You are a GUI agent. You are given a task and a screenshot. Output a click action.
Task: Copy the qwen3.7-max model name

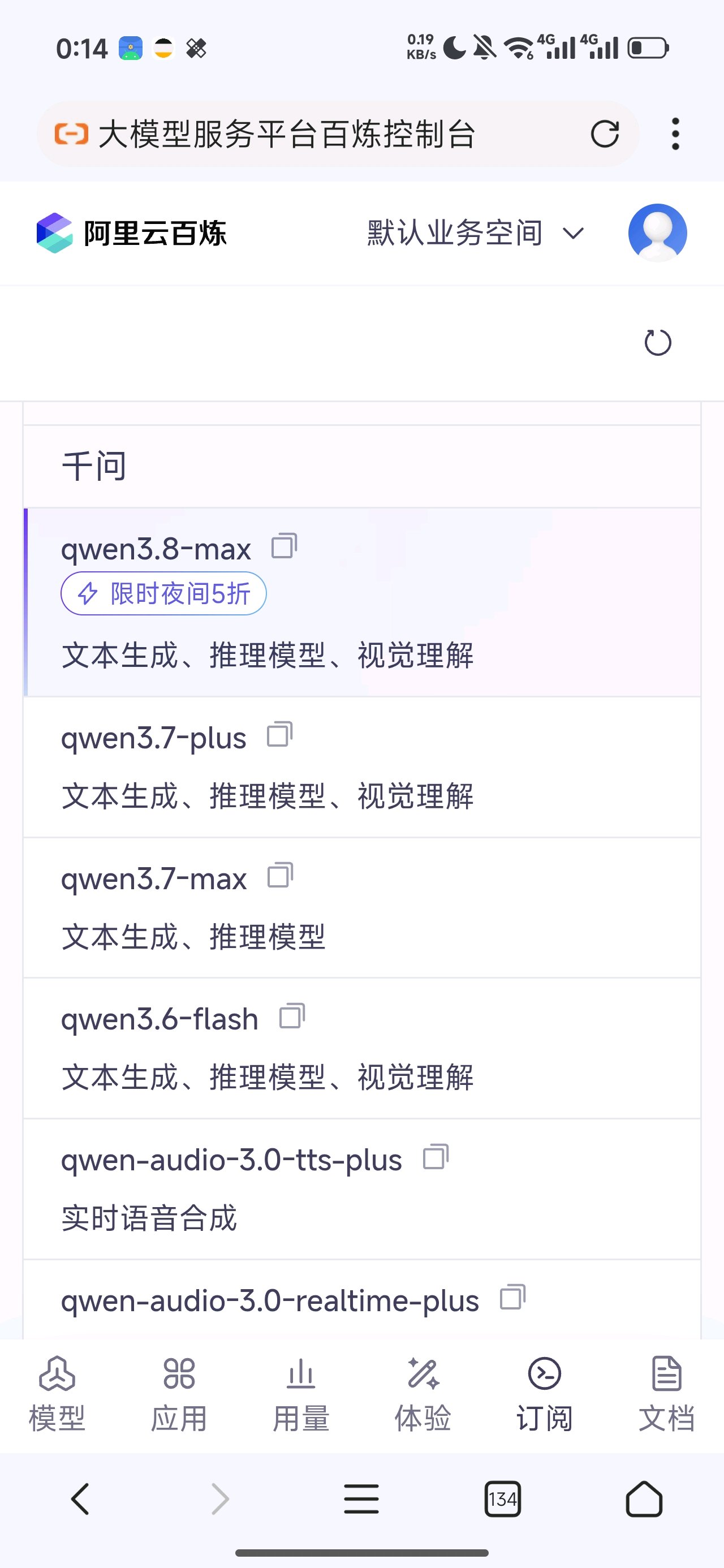click(281, 875)
